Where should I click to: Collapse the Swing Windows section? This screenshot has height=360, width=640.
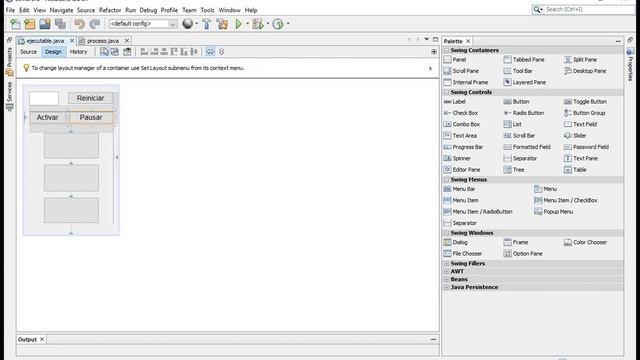tap(447, 233)
